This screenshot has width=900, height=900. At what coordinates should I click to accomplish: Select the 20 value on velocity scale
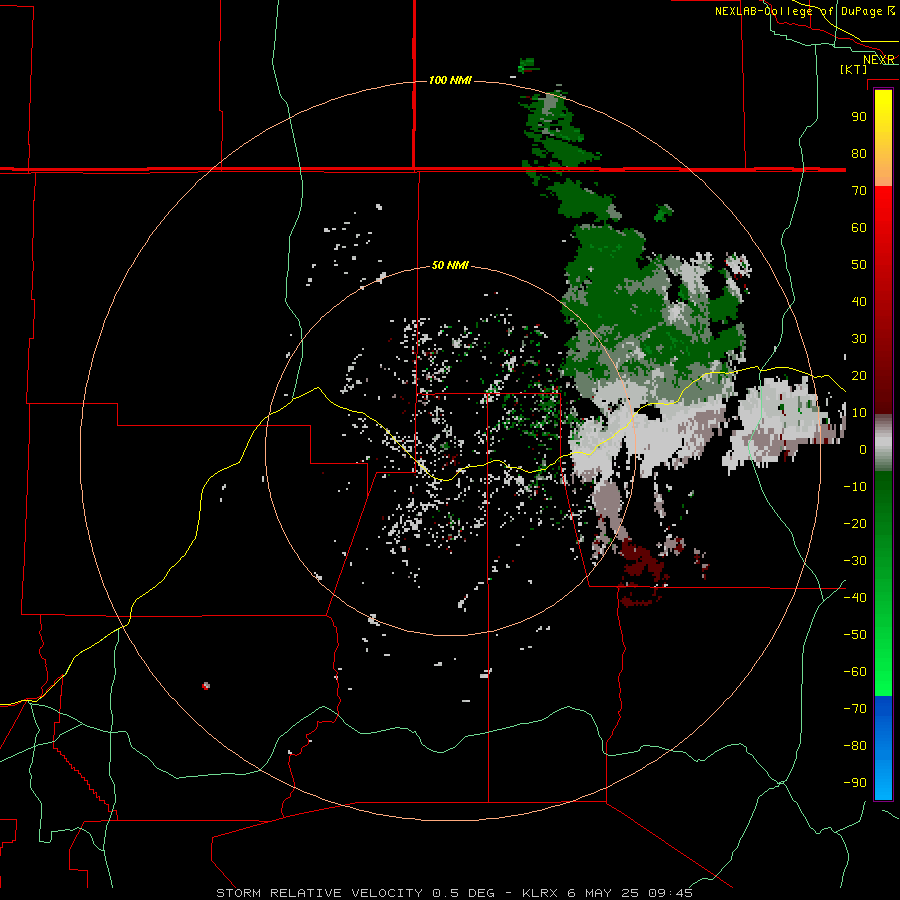(859, 376)
